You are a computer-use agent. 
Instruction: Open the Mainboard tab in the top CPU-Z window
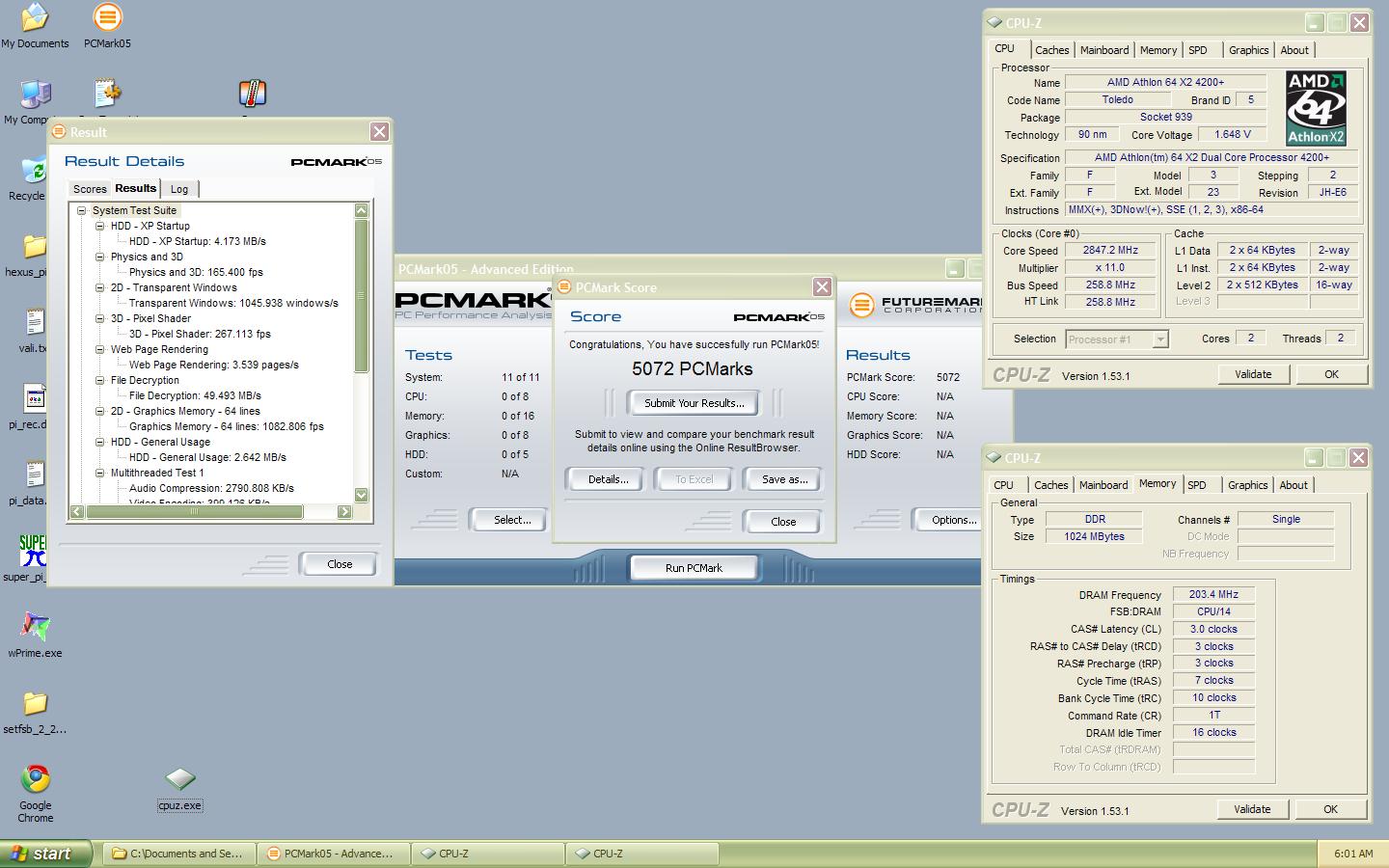[x=1104, y=50]
